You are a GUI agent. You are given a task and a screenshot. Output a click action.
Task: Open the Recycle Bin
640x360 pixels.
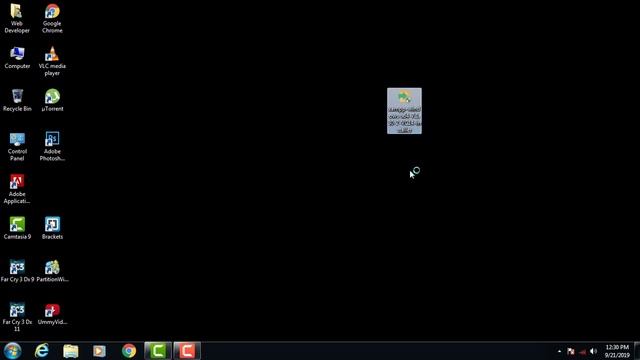pos(17,100)
